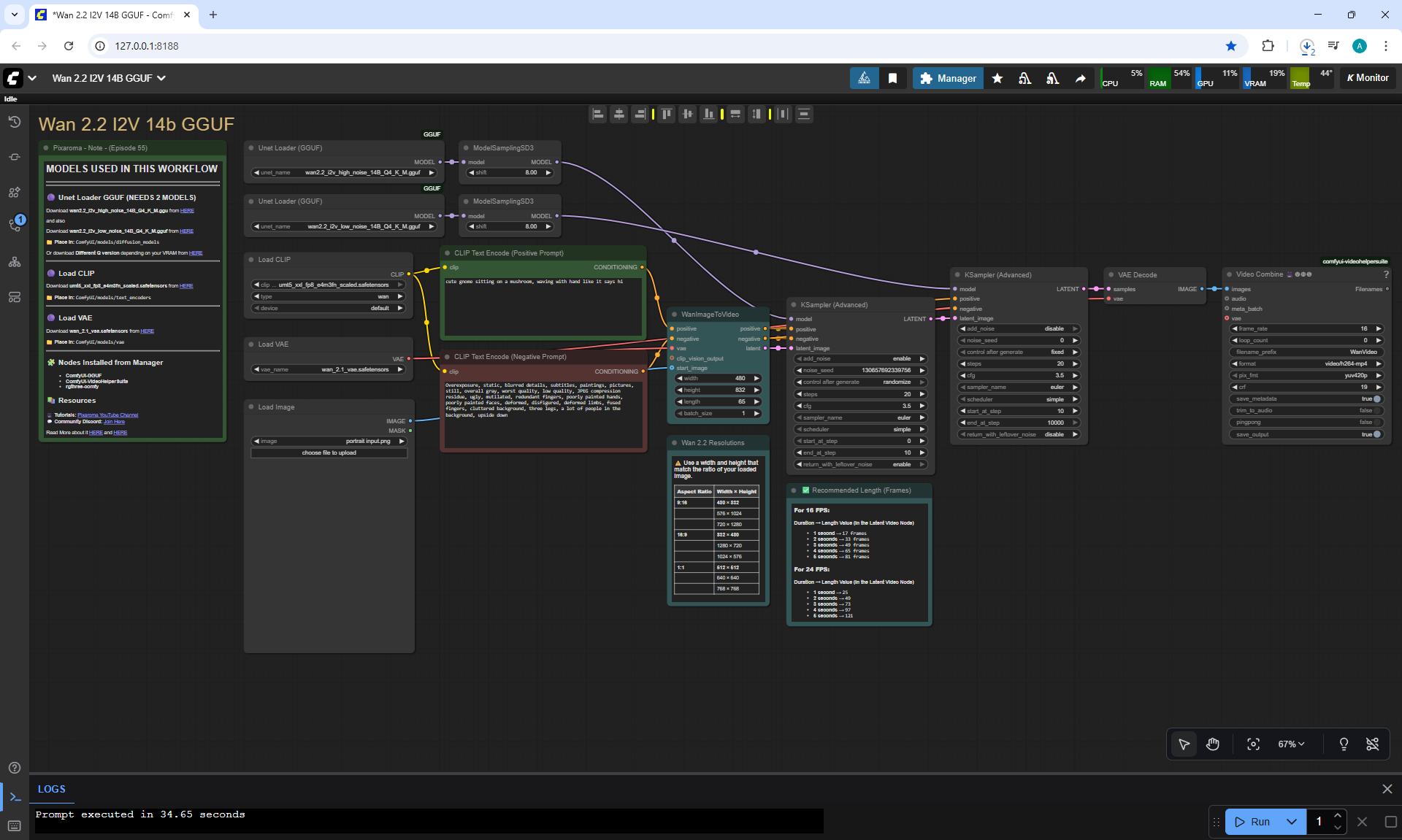Toggle save_output switch in Video Combine

coord(1376,434)
